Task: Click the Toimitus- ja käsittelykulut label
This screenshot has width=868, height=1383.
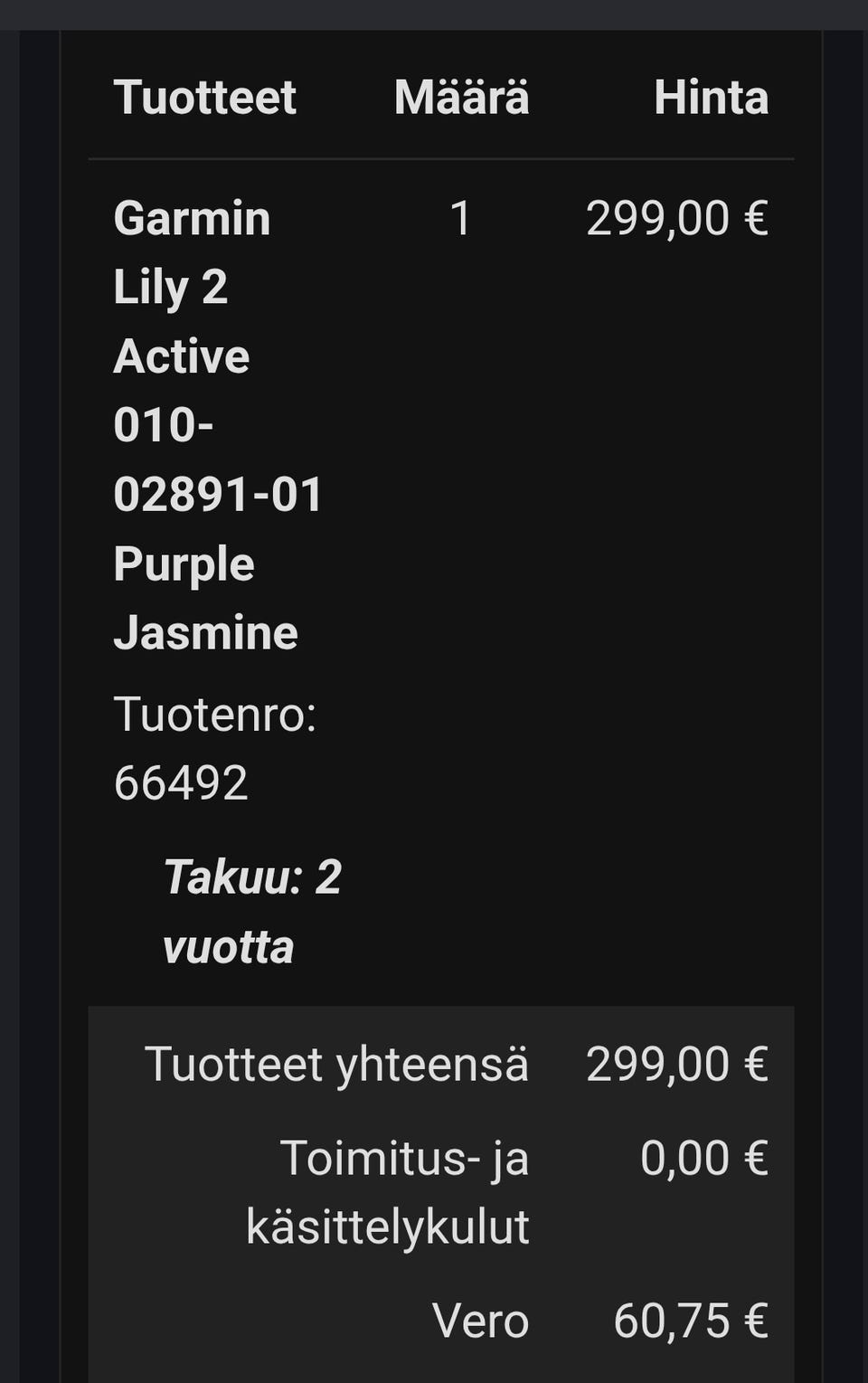Action: pos(389,1192)
